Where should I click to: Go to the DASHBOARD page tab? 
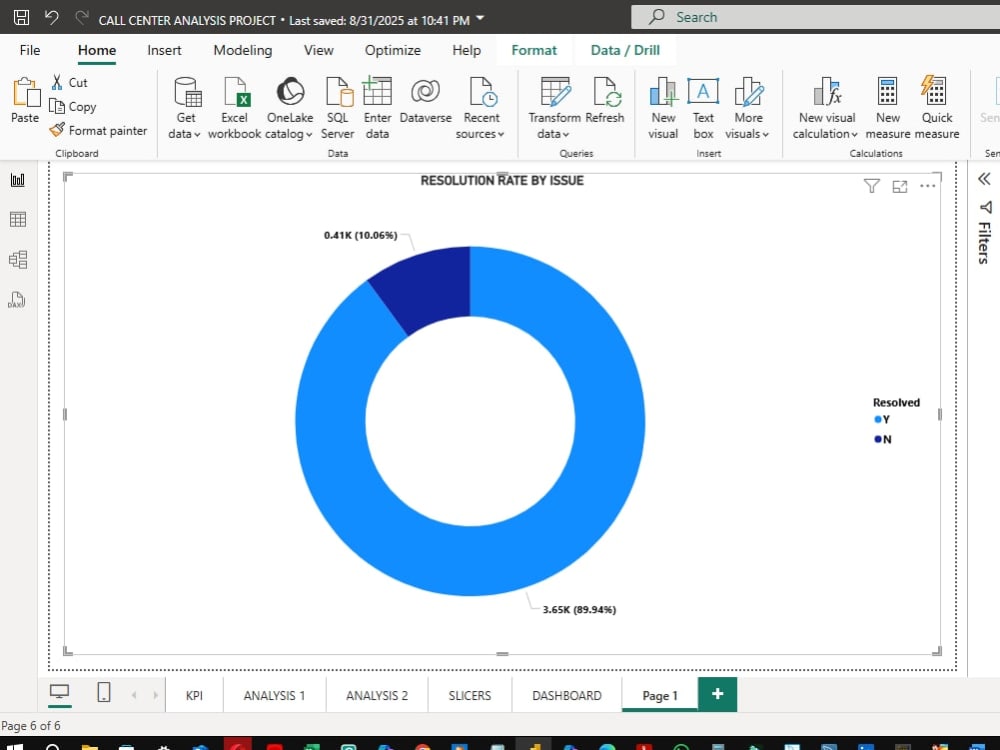click(566, 695)
